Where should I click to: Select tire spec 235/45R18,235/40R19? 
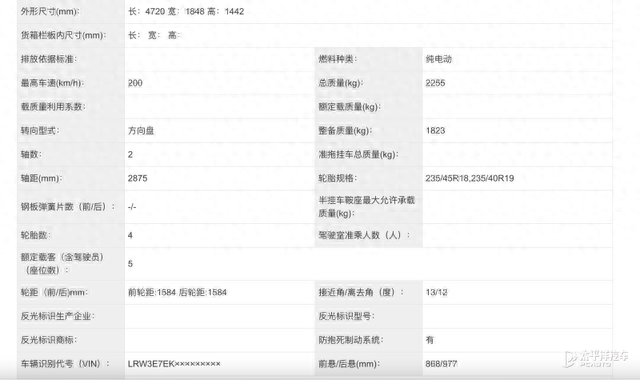(470, 178)
